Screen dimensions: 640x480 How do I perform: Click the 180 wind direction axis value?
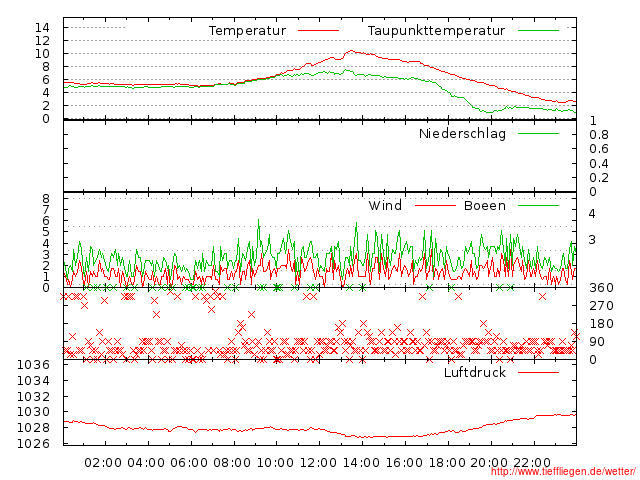coord(601,324)
